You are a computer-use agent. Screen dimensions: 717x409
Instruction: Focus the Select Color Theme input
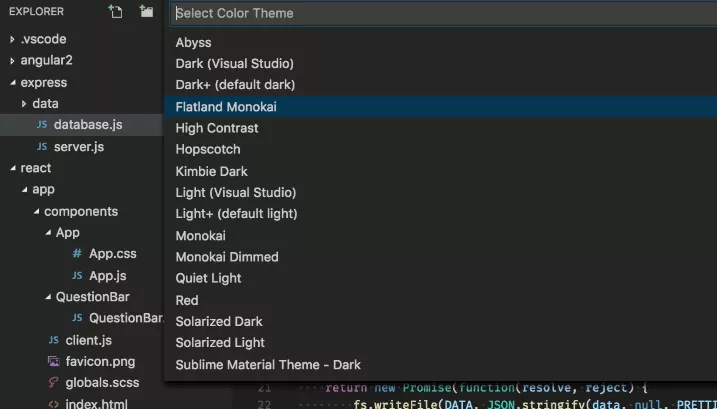tap(444, 13)
